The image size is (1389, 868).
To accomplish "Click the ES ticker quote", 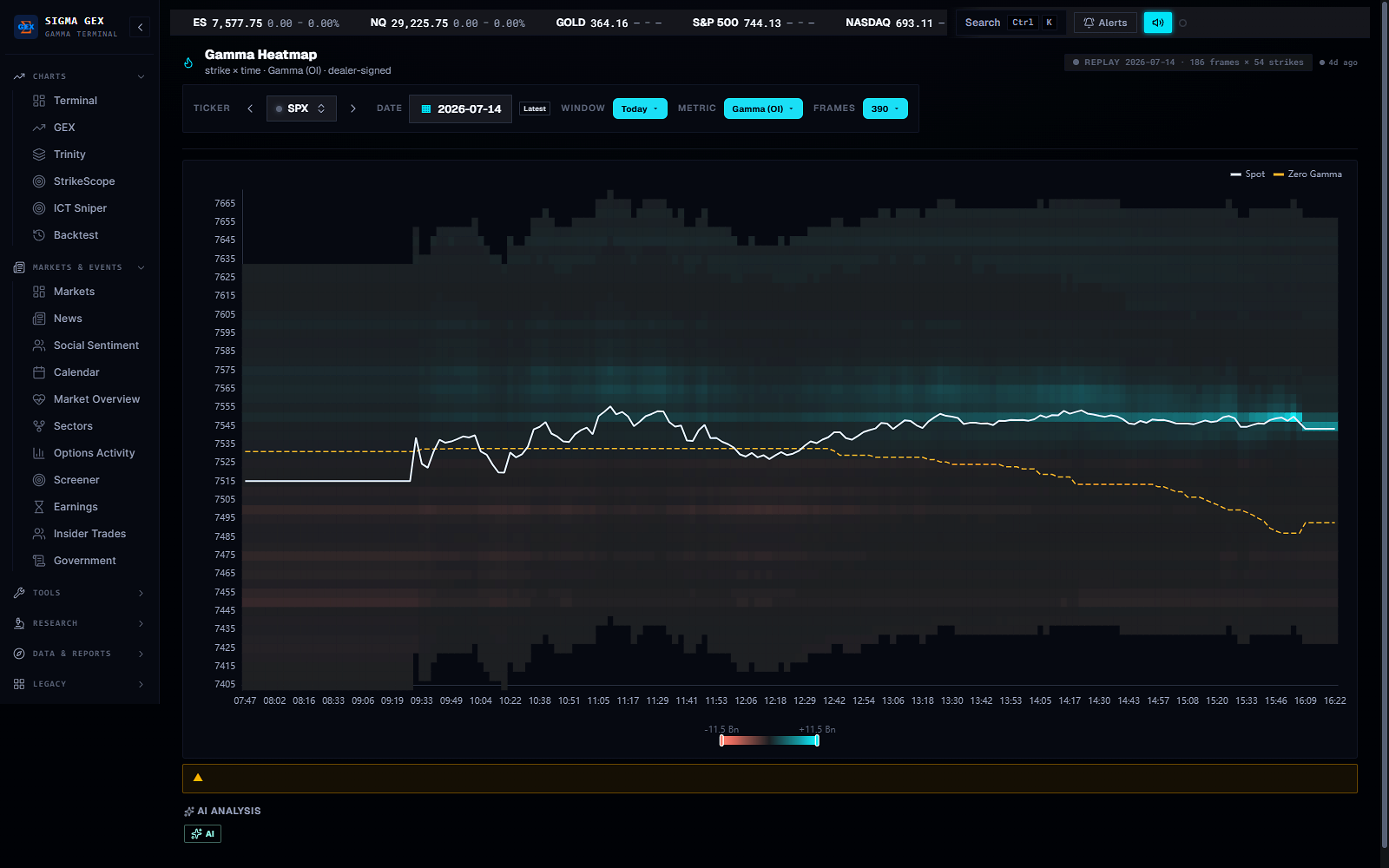I will (266, 23).
